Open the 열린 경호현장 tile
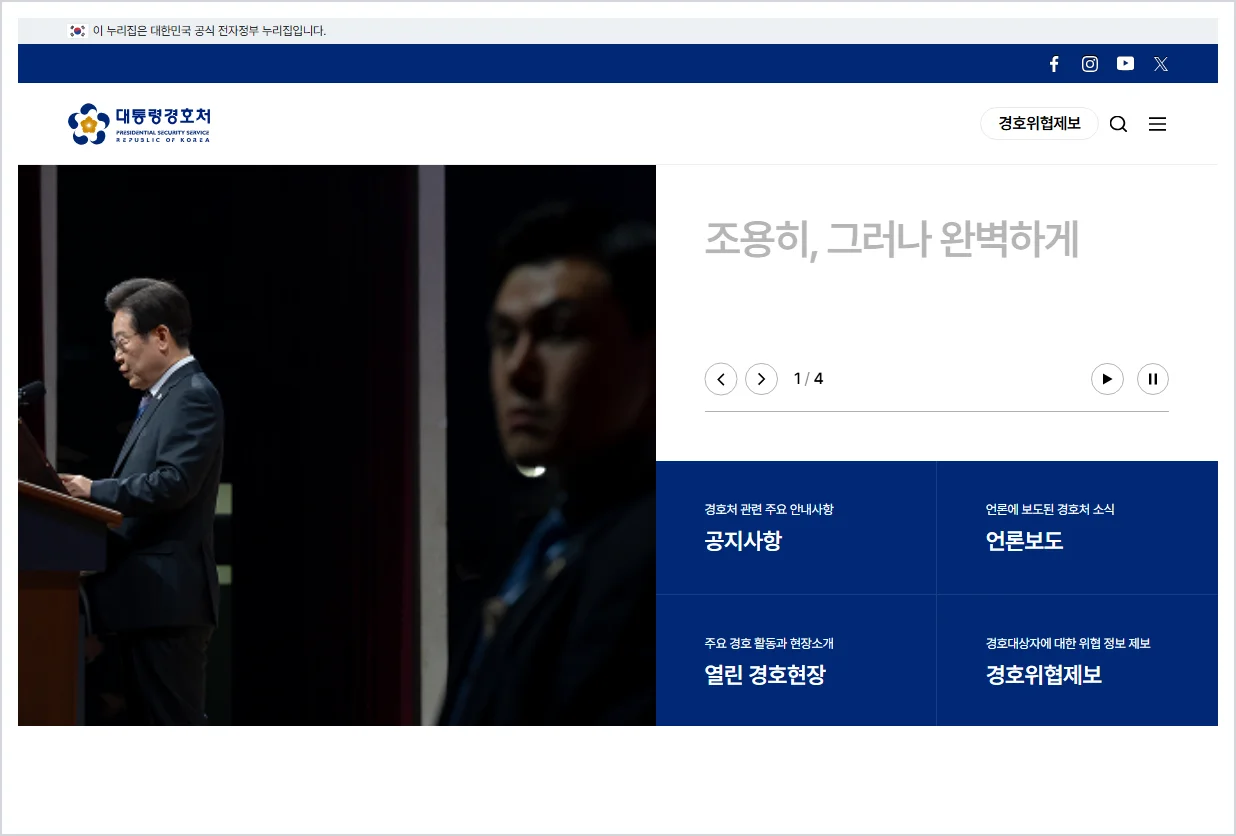Image resolution: width=1236 pixels, height=836 pixels. click(796, 661)
